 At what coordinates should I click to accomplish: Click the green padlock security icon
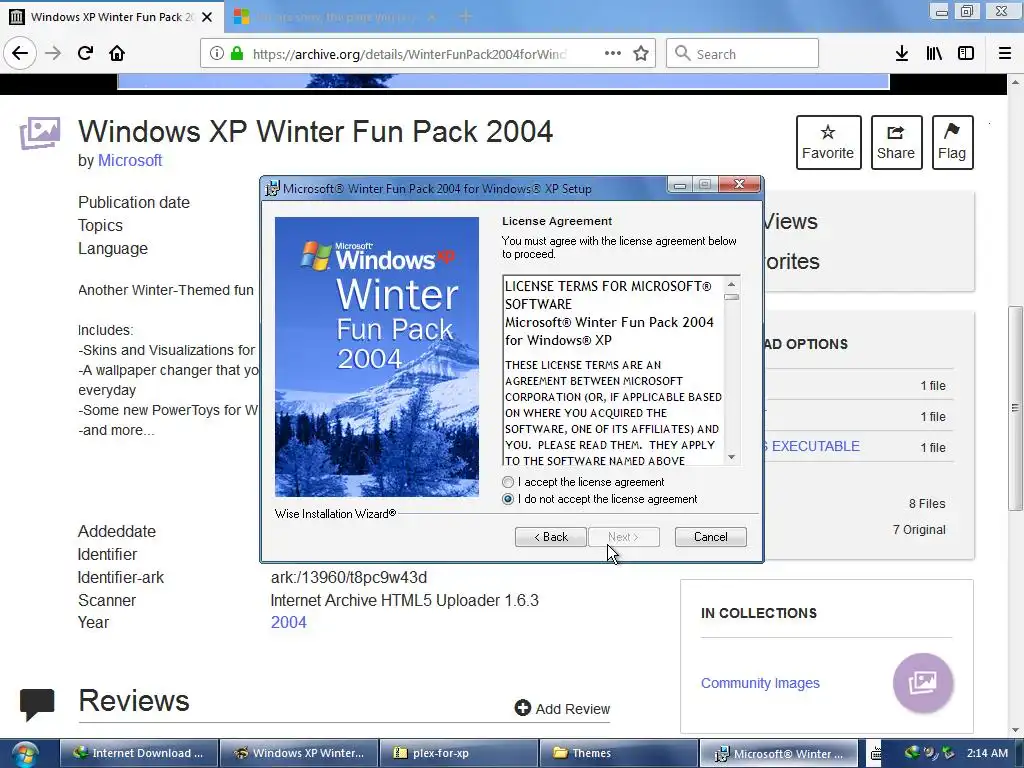click(237, 54)
